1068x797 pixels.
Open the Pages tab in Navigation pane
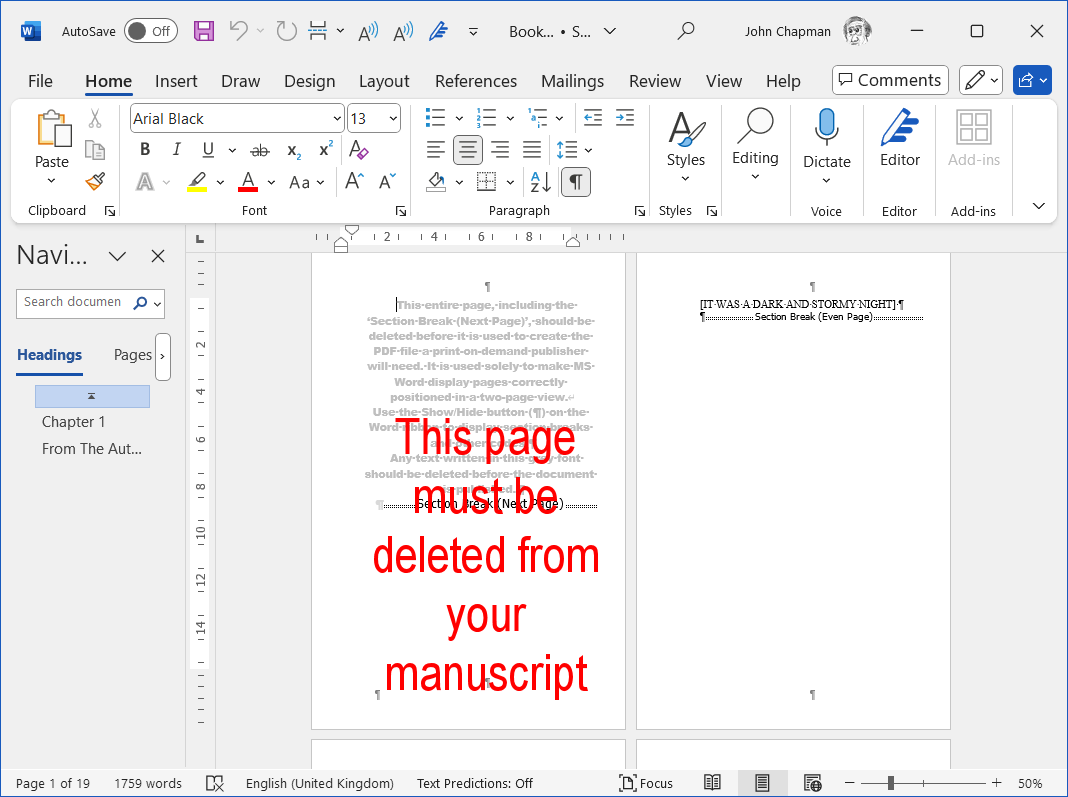tap(133, 354)
